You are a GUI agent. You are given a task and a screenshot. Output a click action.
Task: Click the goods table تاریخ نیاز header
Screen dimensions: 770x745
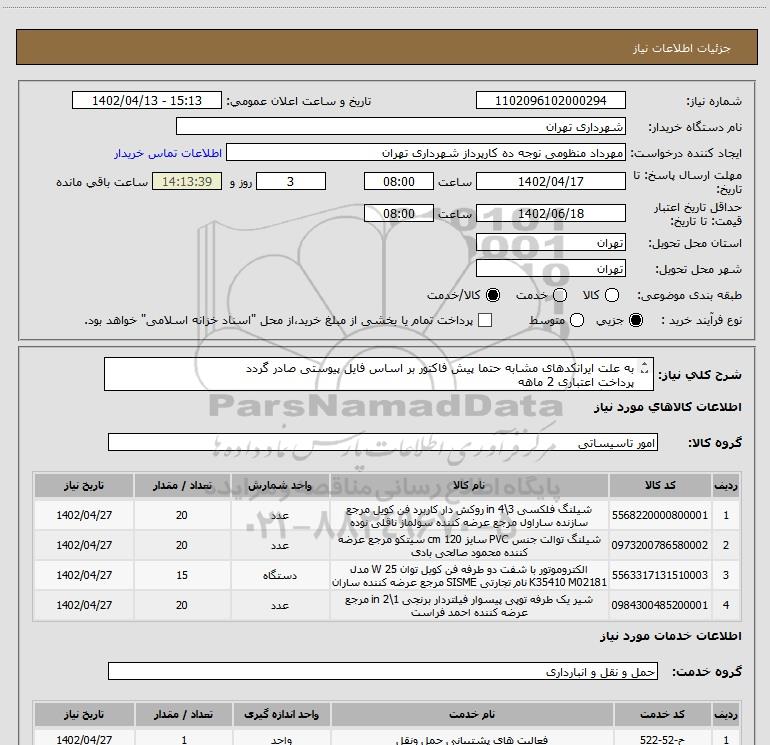(x=84, y=485)
